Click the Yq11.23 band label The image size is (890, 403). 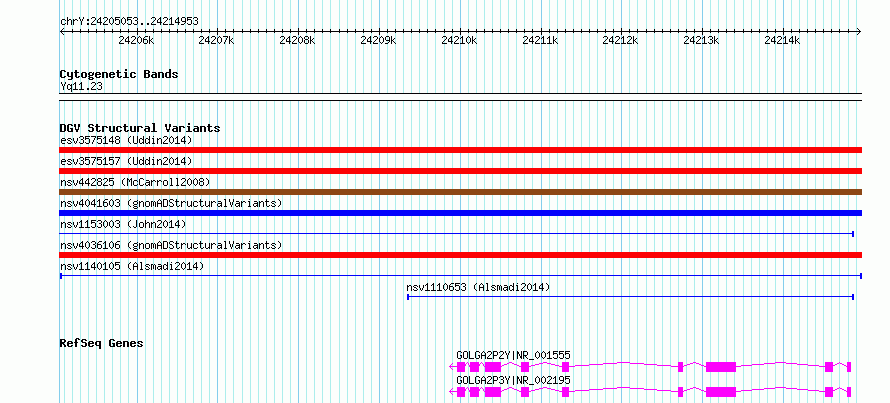click(81, 87)
